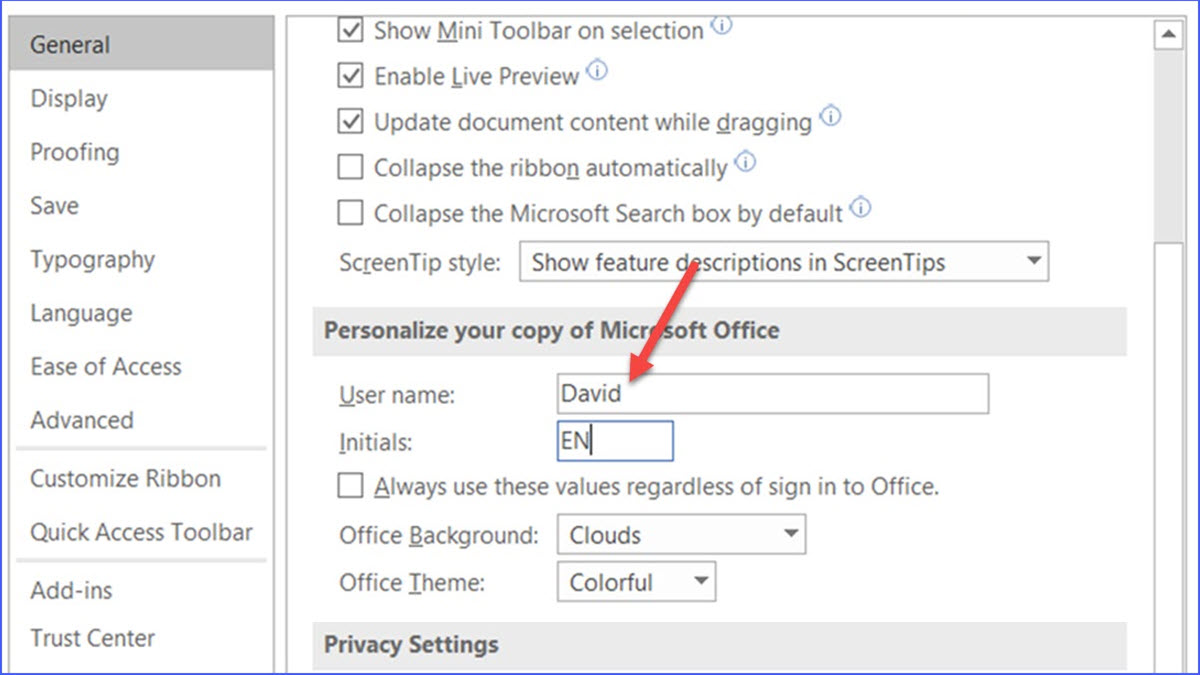The height and width of the screenshot is (675, 1200).
Task: Check Always use these values regardless of sign in
Action: 349,485
